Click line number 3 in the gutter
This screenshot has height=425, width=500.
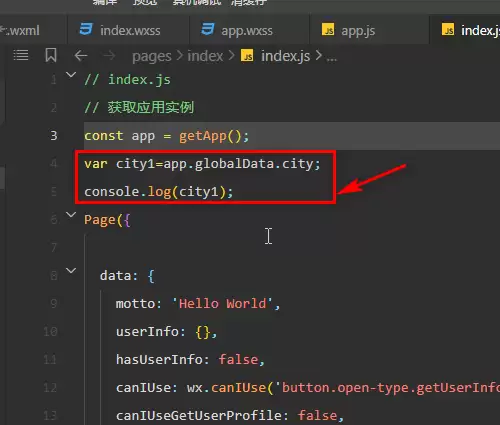tap(54, 136)
